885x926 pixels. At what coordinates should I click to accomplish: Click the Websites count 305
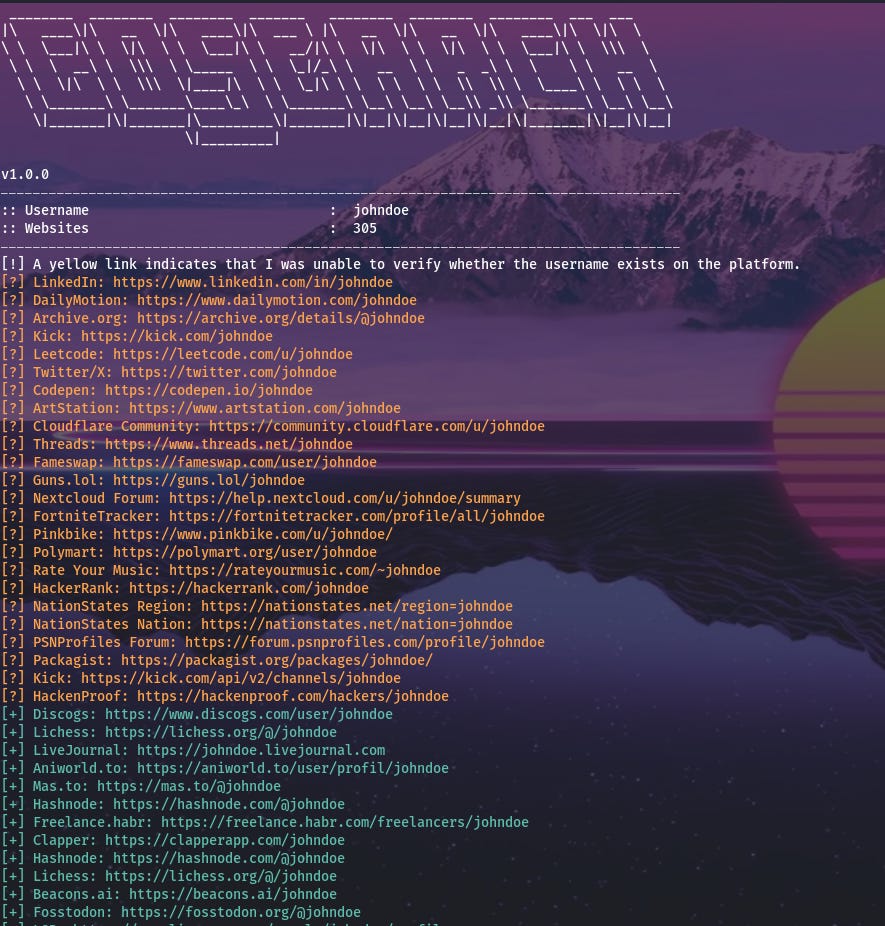(365, 229)
